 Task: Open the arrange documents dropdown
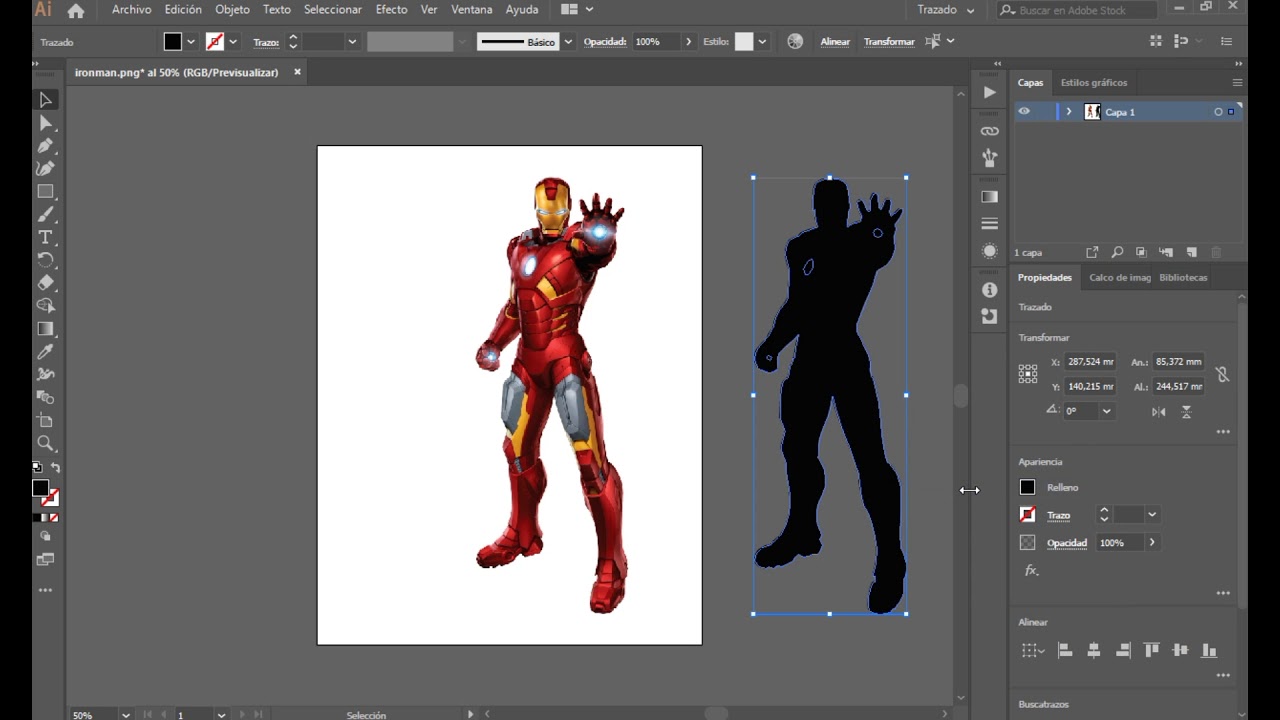(x=578, y=10)
